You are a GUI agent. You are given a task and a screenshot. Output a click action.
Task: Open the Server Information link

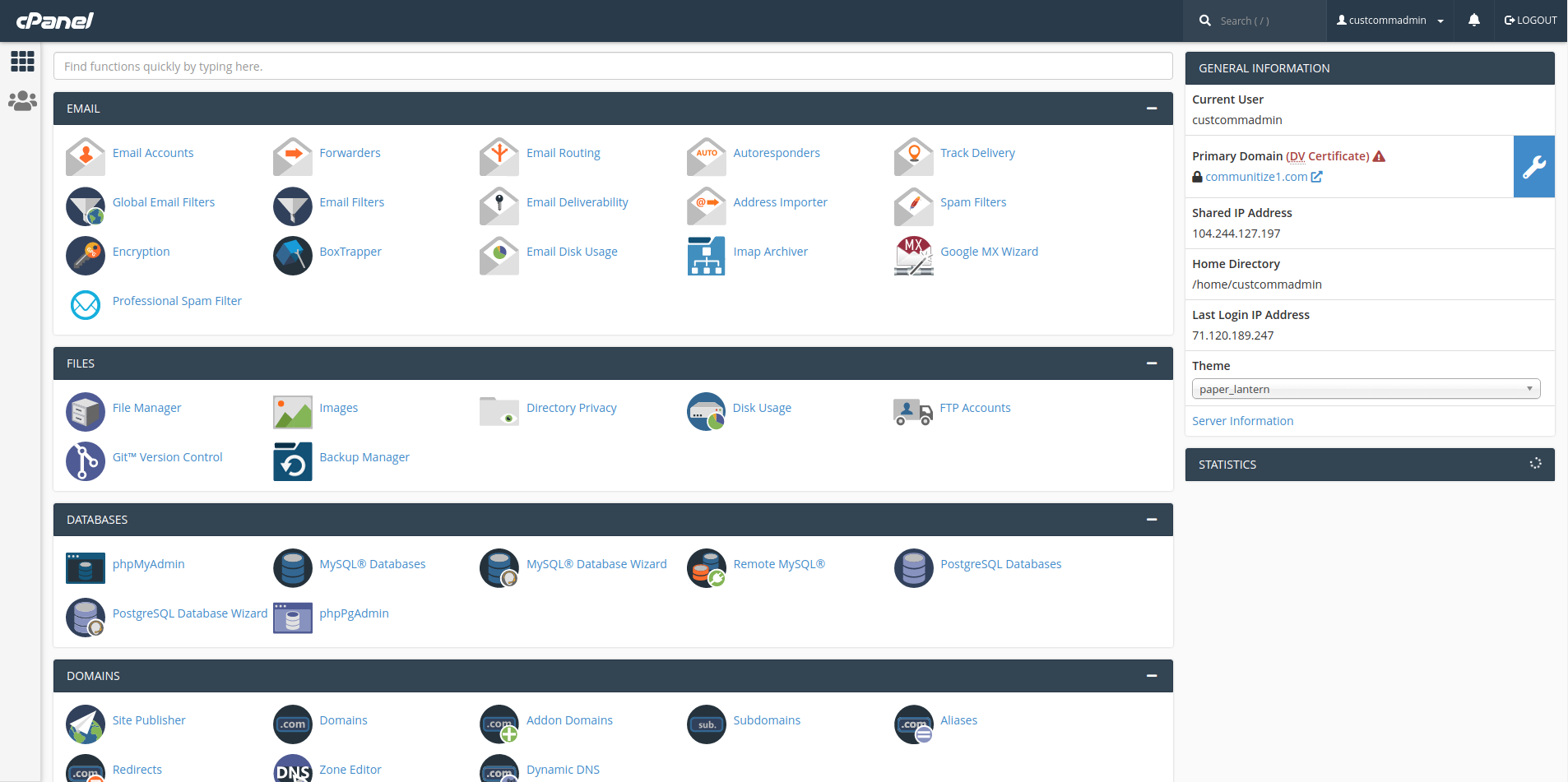pos(1242,421)
